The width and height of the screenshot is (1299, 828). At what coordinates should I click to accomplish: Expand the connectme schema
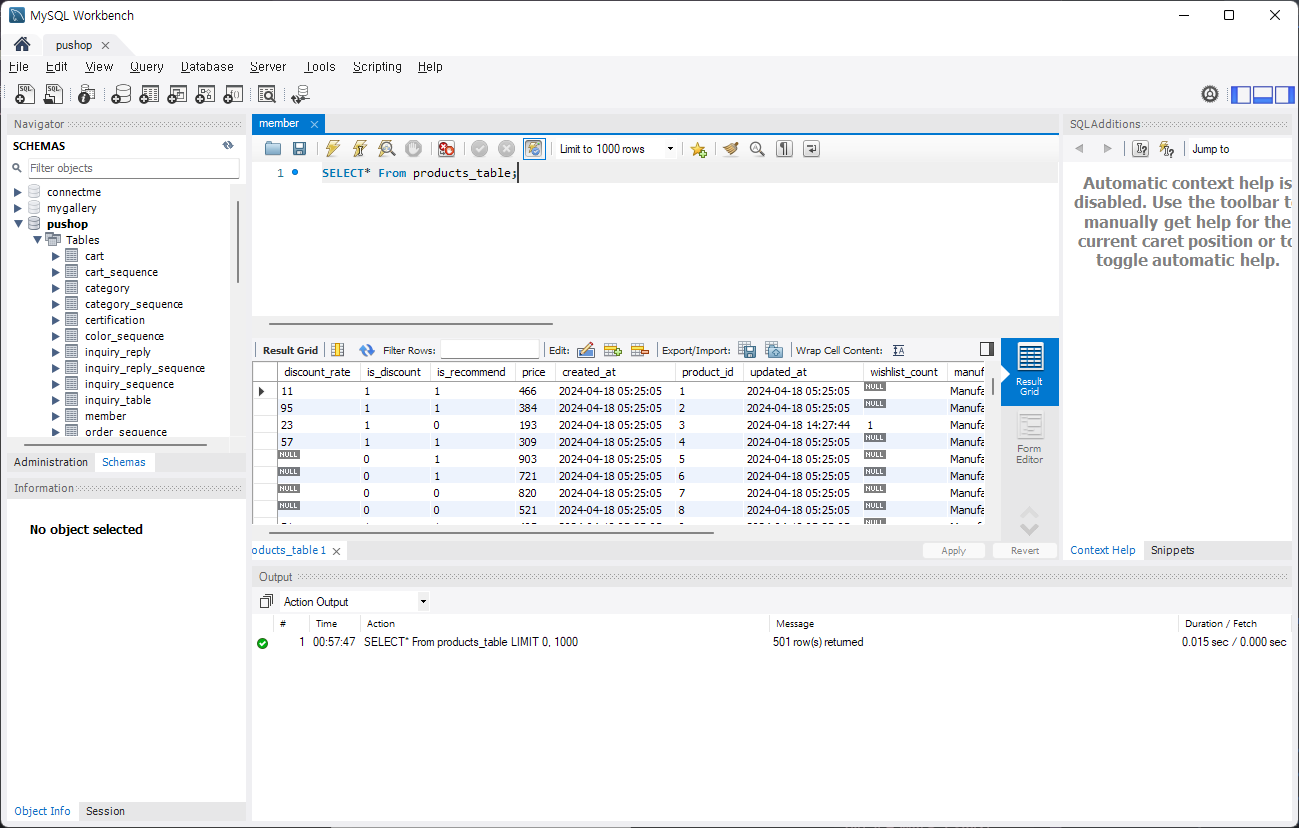18,192
